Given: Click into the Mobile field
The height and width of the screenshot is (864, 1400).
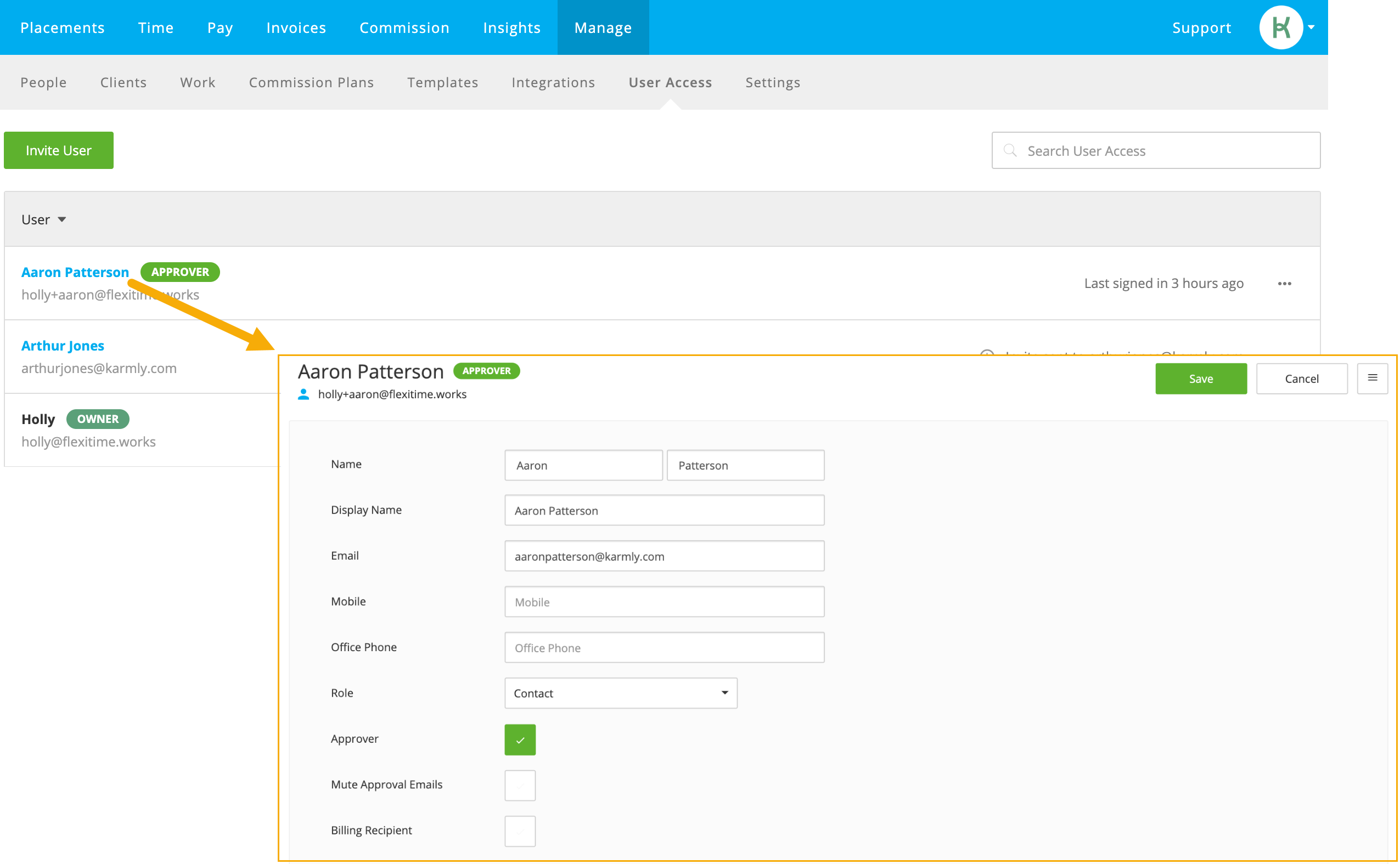Looking at the screenshot, I should 664,602.
